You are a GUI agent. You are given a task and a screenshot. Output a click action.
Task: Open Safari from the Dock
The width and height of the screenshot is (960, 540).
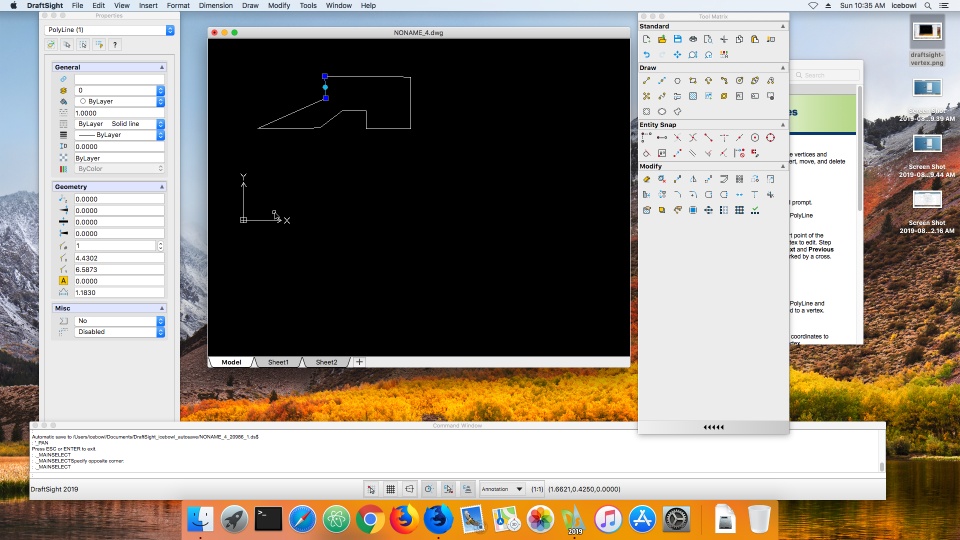pyautogui.click(x=302, y=519)
